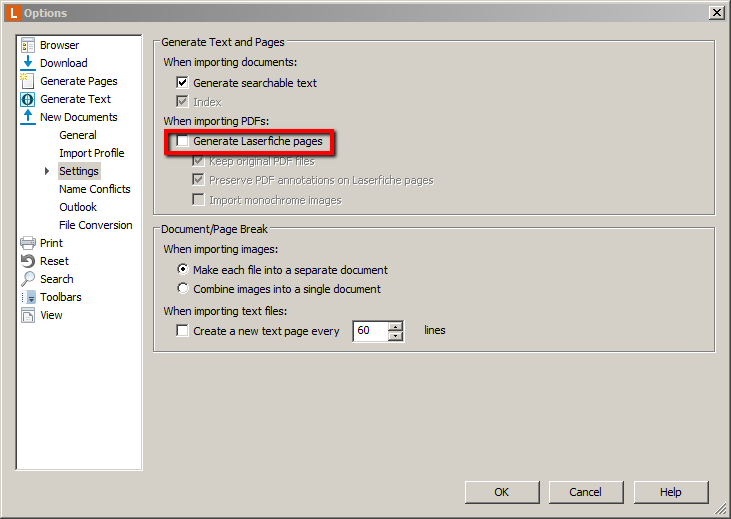
Task: Enable Create a new text page every checkbox
Action: coord(182,331)
